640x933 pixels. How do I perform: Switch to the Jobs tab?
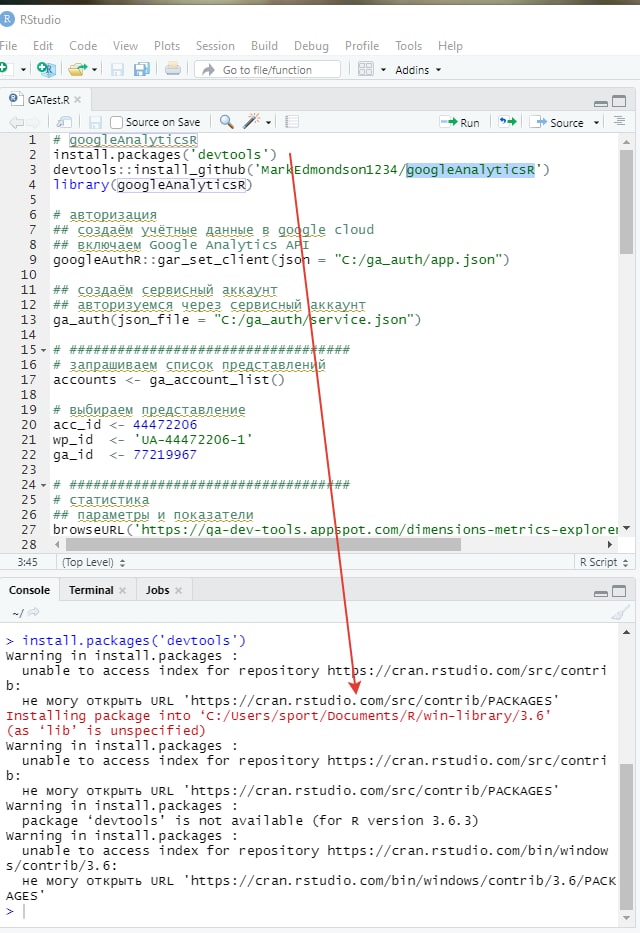(157, 590)
